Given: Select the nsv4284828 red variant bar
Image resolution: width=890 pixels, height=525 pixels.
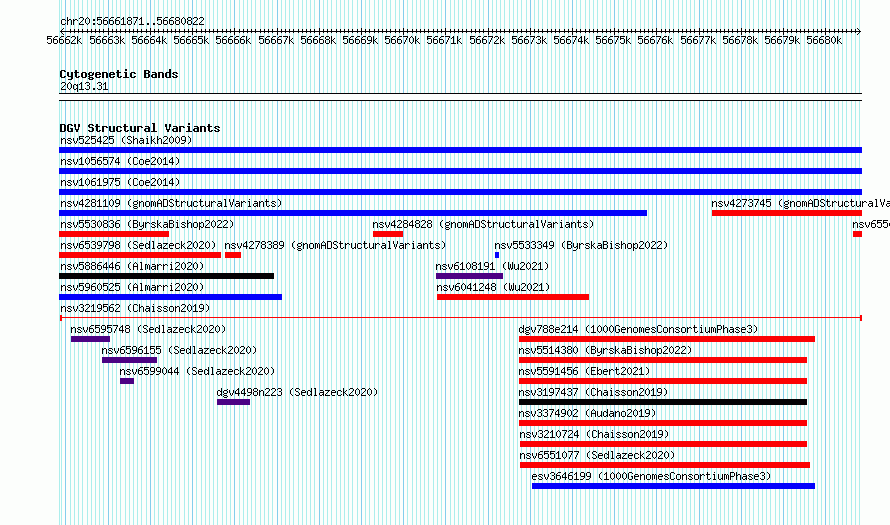Looking at the screenshot, I should tap(388, 234).
